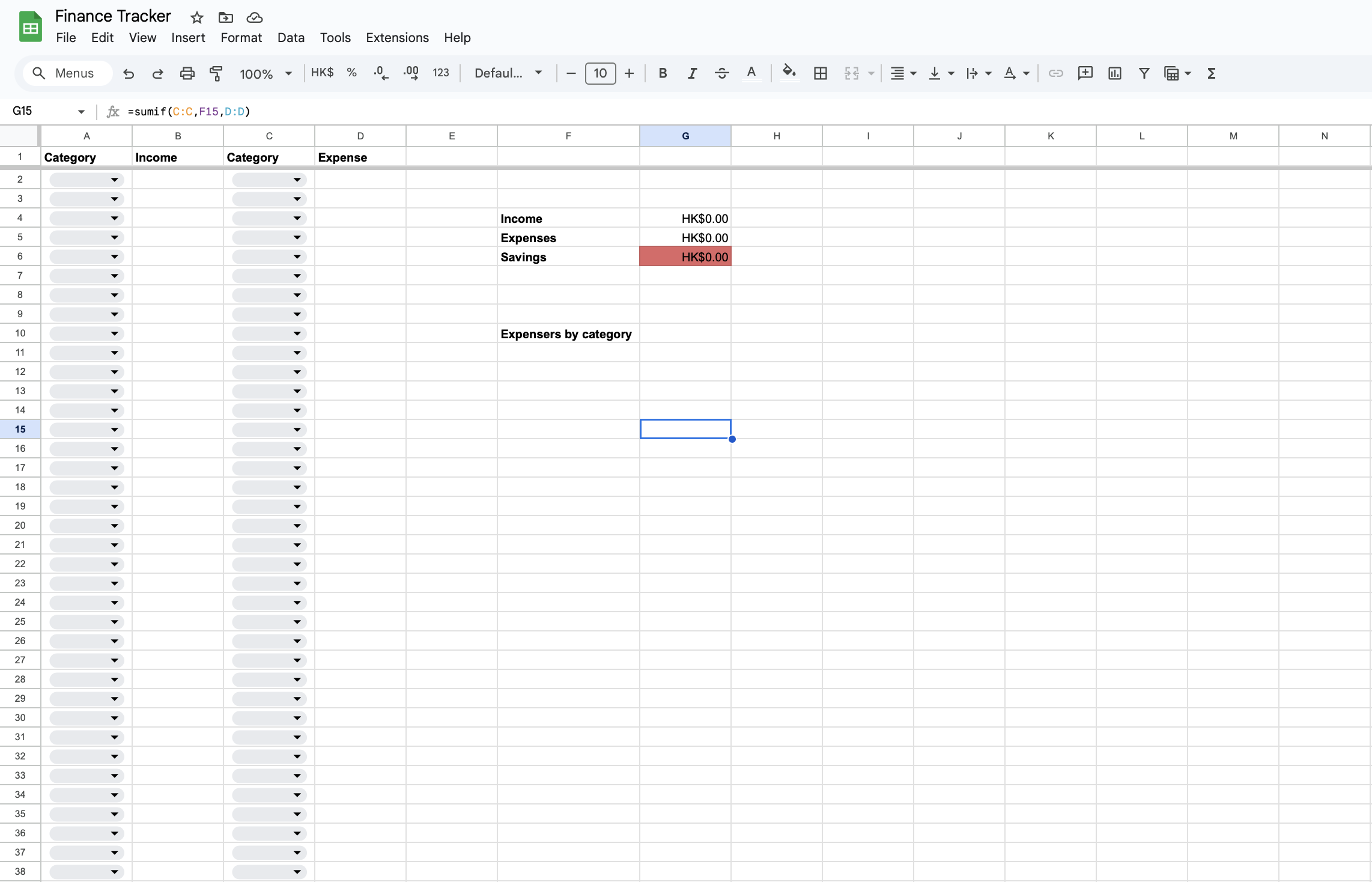Viewport: 1372px width, 882px height.
Task: Format selected cell as percent
Action: click(x=352, y=73)
